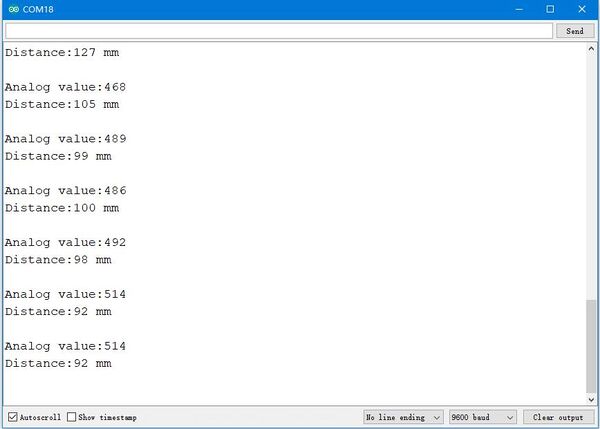Click the 'Analog value:489' line

65,139
